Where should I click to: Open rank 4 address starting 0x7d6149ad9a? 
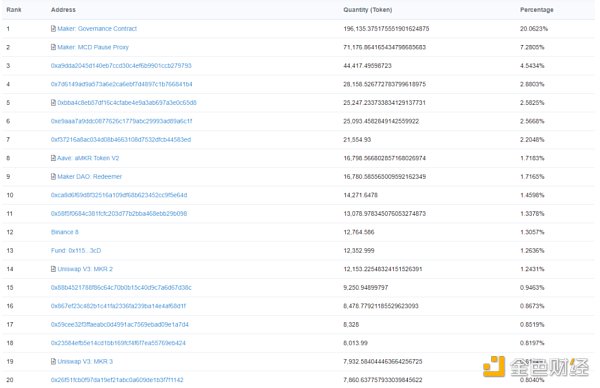(x=121, y=84)
